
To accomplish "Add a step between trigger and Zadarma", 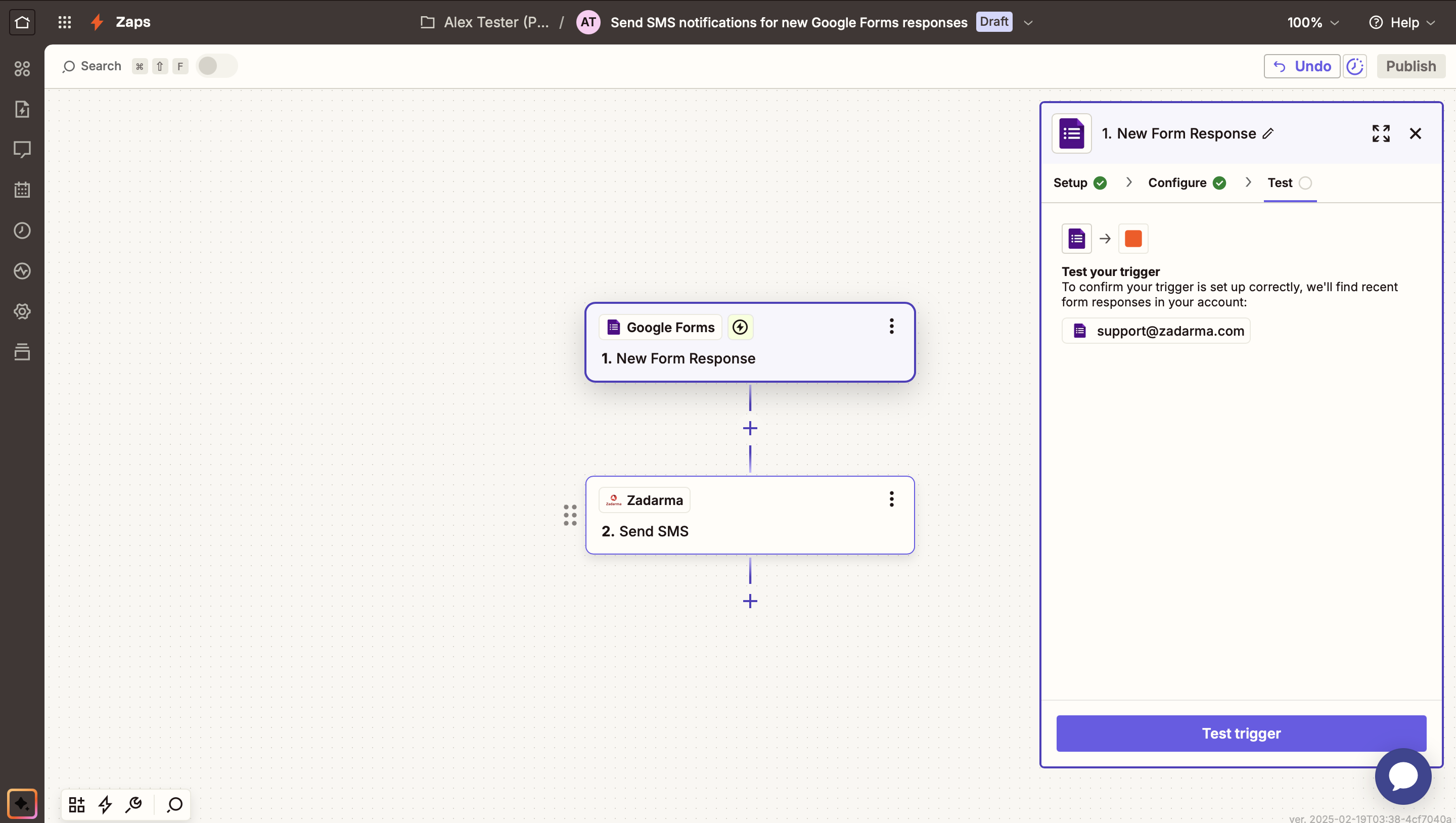I will pos(750,429).
